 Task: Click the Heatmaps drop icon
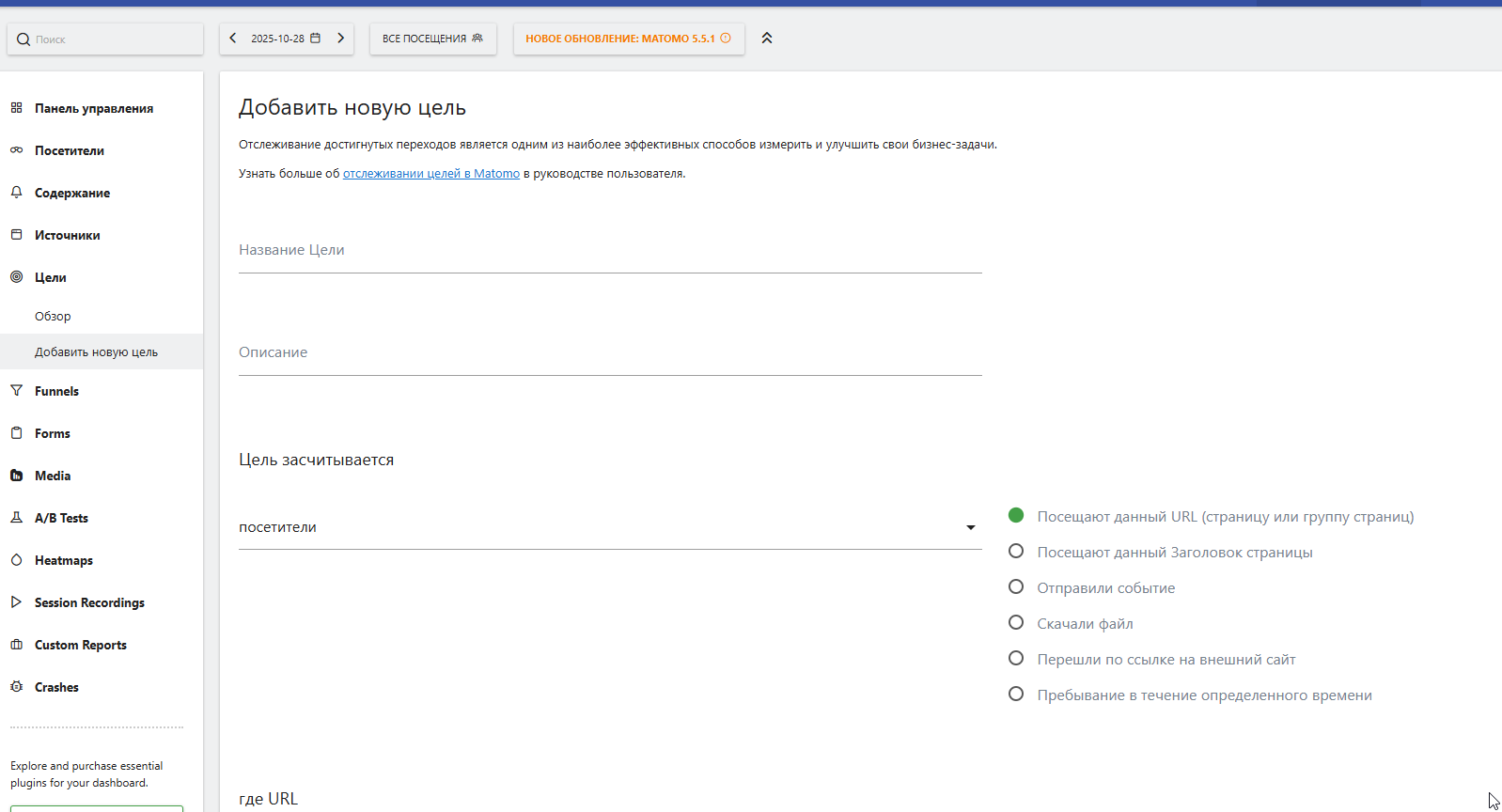click(x=16, y=560)
